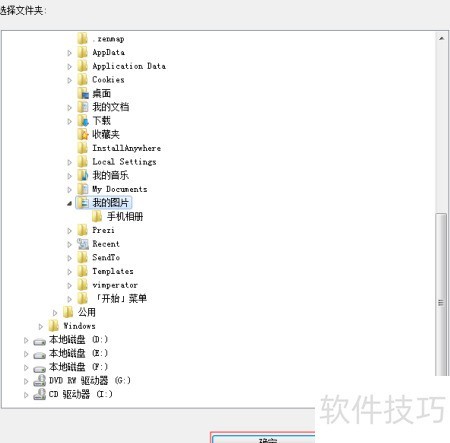
Task: Click the vertical scrollbar thumb
Action: [441, 294]
